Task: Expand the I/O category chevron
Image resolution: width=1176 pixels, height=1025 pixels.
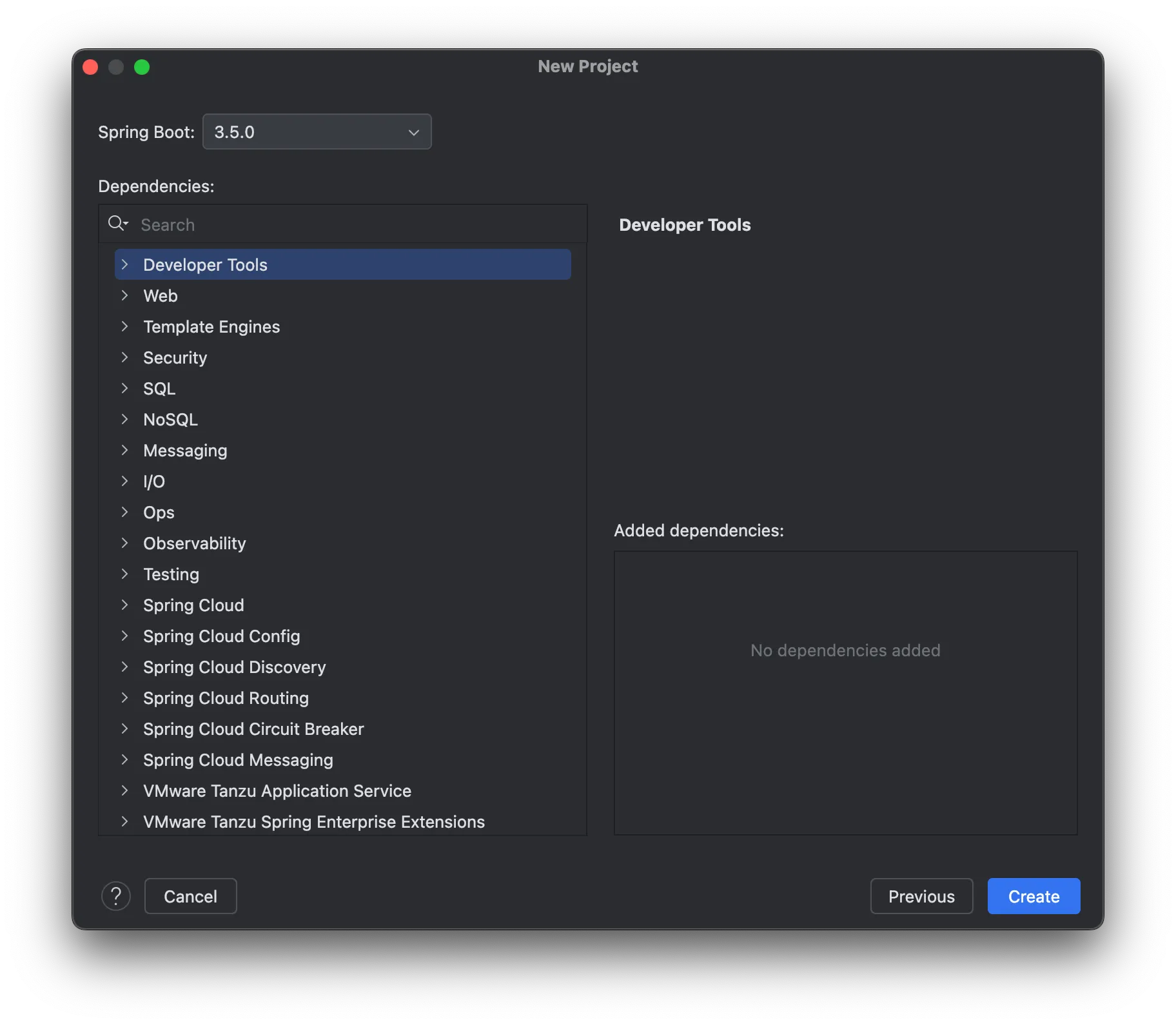Action: pos(125,481)
